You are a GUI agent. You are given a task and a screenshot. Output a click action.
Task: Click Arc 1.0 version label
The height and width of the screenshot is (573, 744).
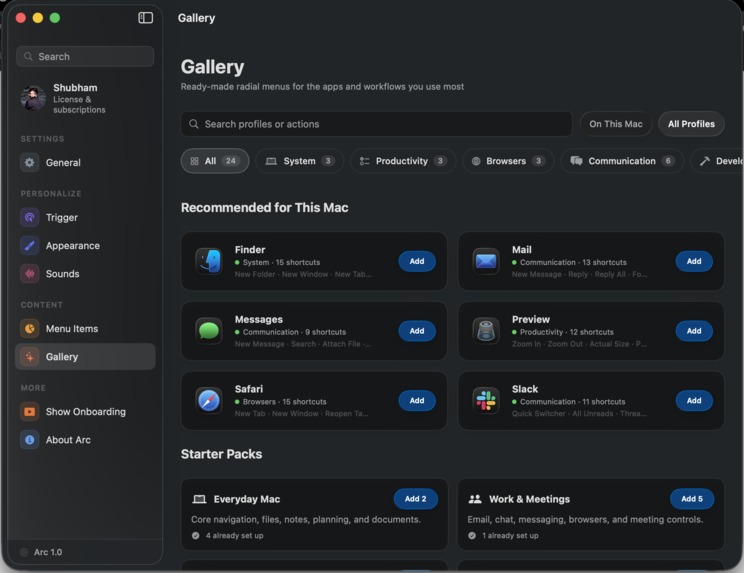point(47,553)
